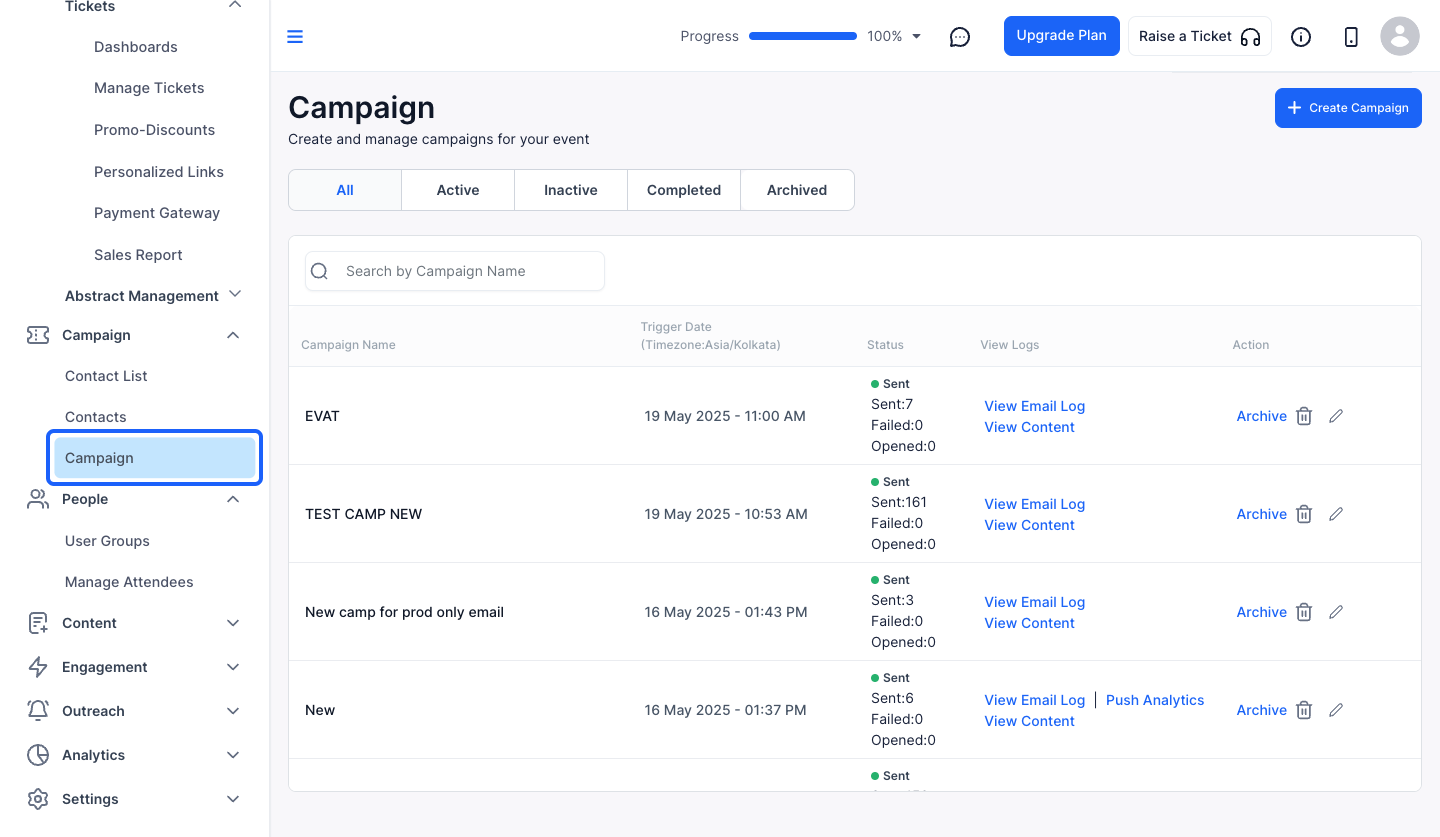
Task: Collapse the Campaign section chevron
Action: click(x=233, y=335)
